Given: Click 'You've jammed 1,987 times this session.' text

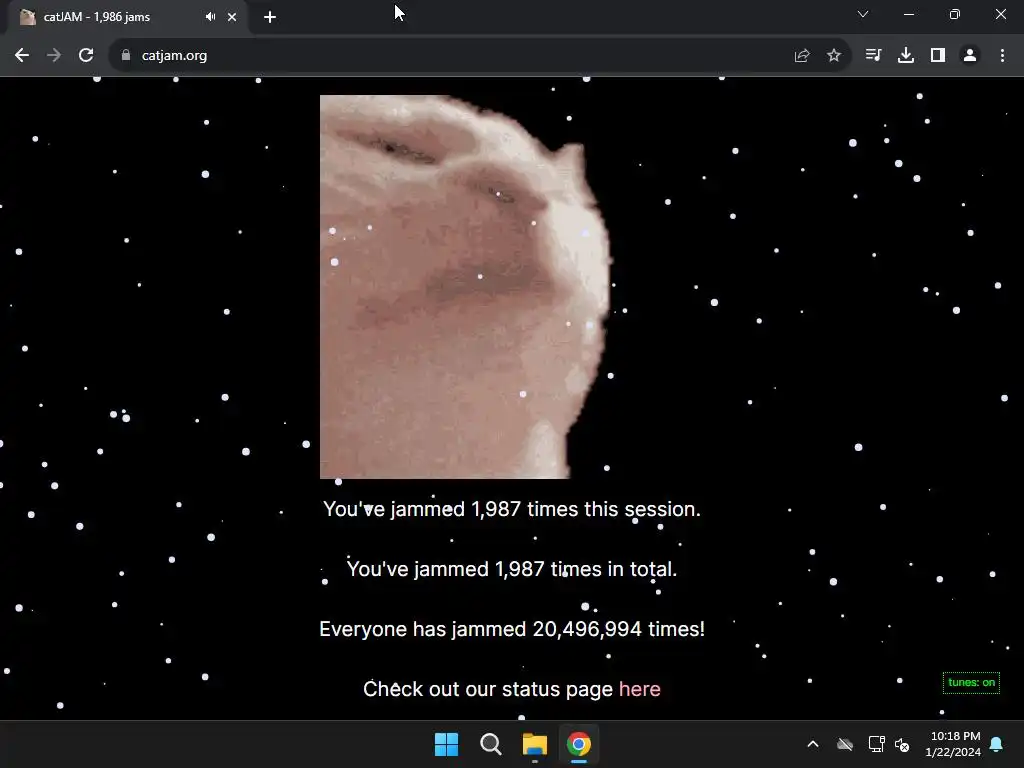Looking at the screenshot, I should (512, 509).
